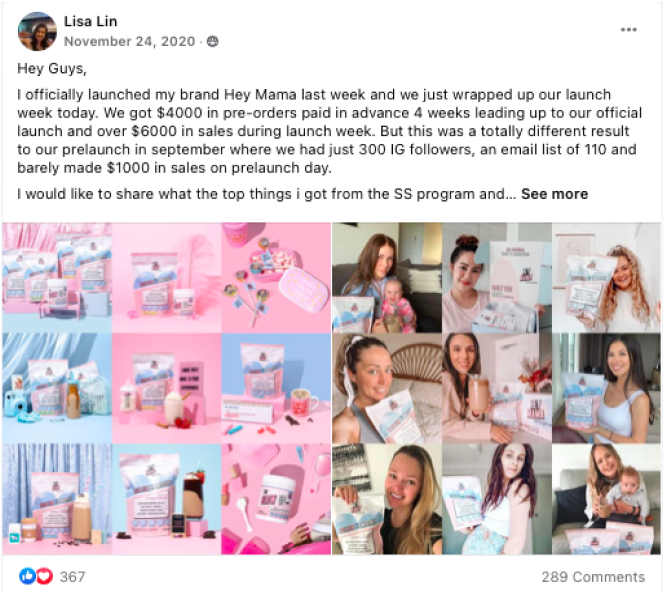Open photo of woman holding baby in pink
Viewport: 663px width, 593px height.
pos(386,277)
